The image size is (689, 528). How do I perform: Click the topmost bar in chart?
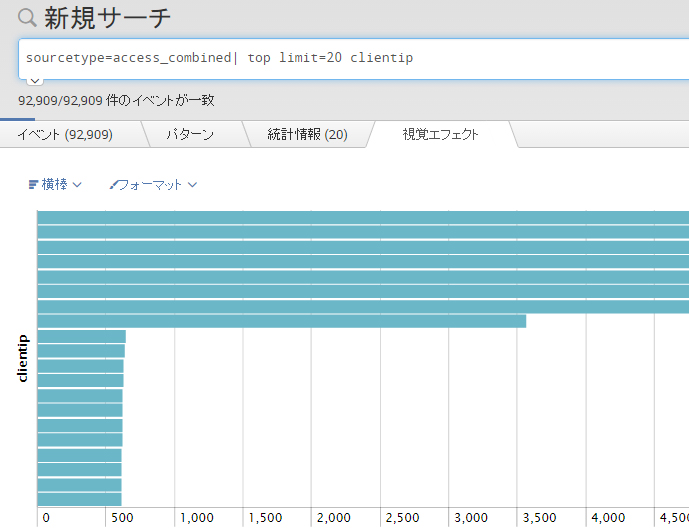coord(363,218)
